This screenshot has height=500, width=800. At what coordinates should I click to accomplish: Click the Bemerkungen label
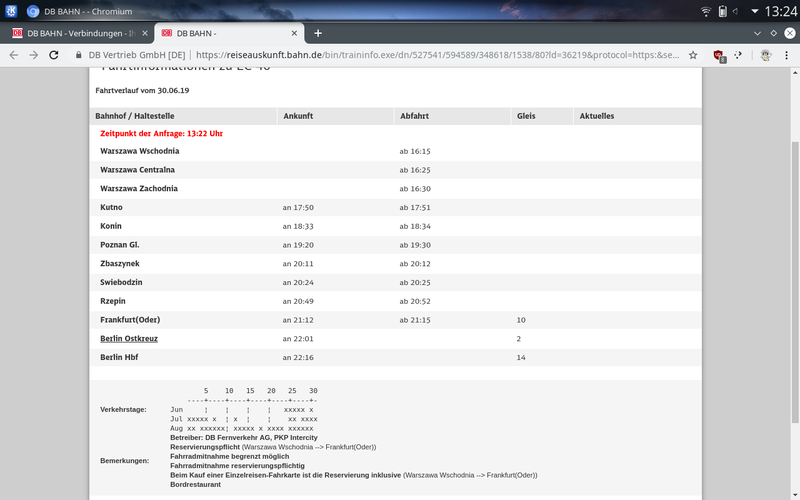124,461
